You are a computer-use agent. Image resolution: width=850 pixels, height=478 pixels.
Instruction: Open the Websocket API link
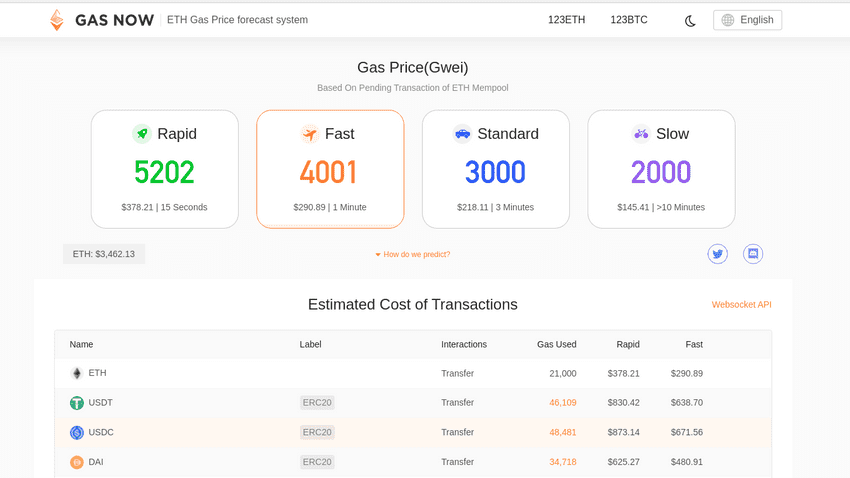(x=742, y=305)
